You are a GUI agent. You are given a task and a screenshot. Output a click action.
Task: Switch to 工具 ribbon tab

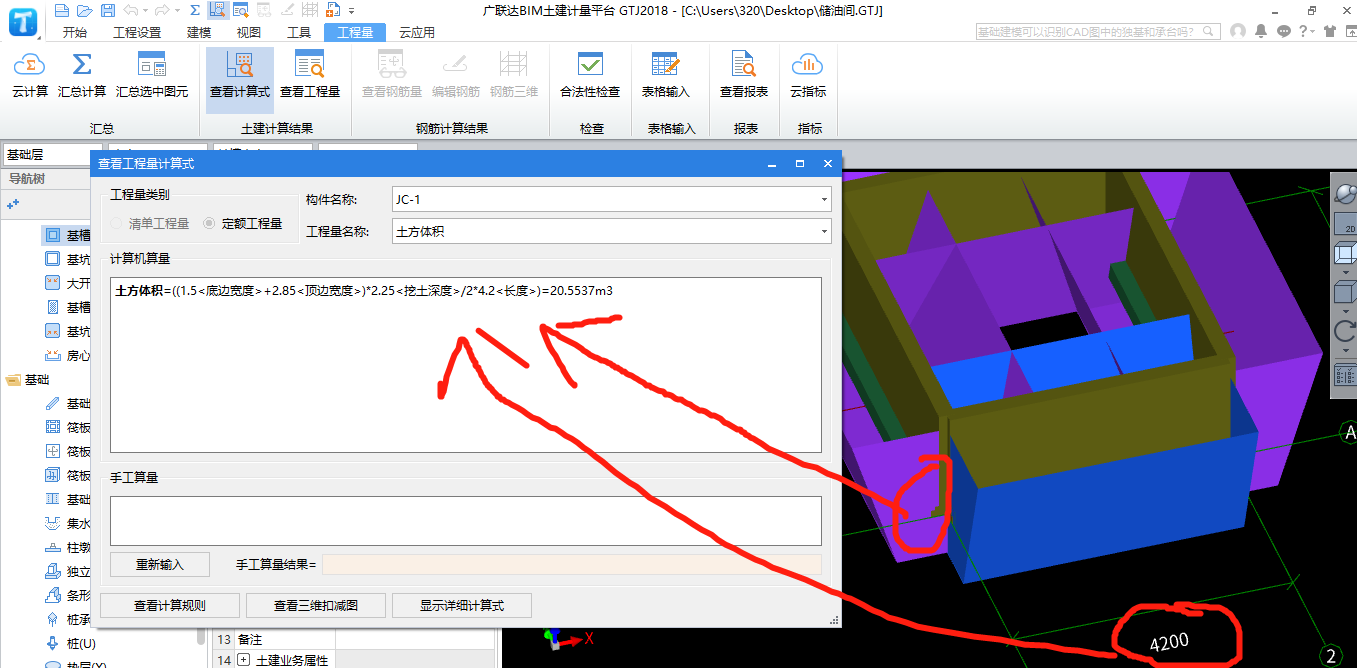click(x=299, y=32)
